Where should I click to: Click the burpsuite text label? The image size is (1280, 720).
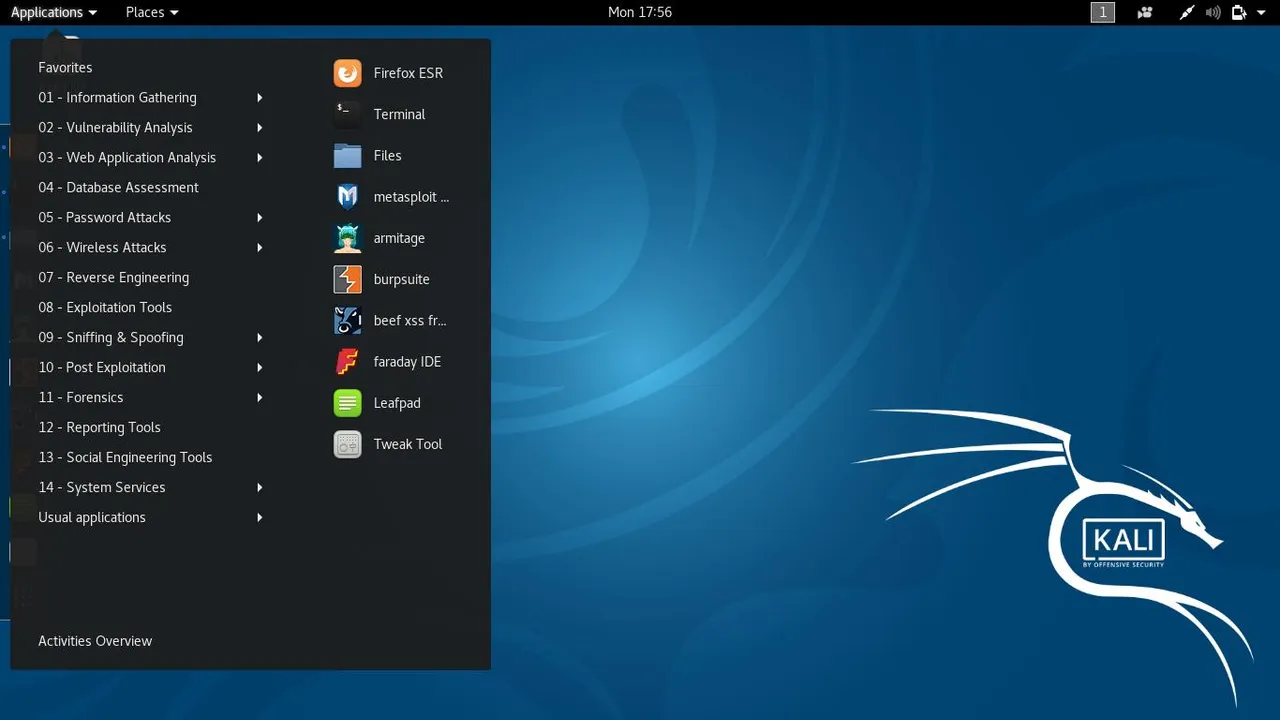[x=401, y=279]
